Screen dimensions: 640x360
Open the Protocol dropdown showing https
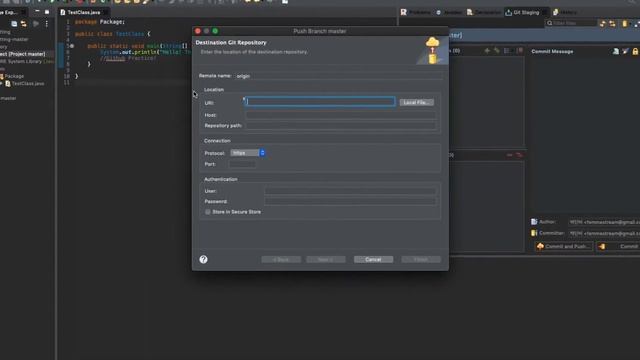coord(248,153)
